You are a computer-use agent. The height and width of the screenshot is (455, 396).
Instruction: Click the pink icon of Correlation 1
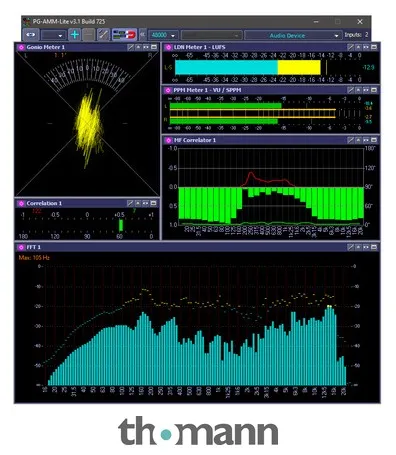(21, 203)
